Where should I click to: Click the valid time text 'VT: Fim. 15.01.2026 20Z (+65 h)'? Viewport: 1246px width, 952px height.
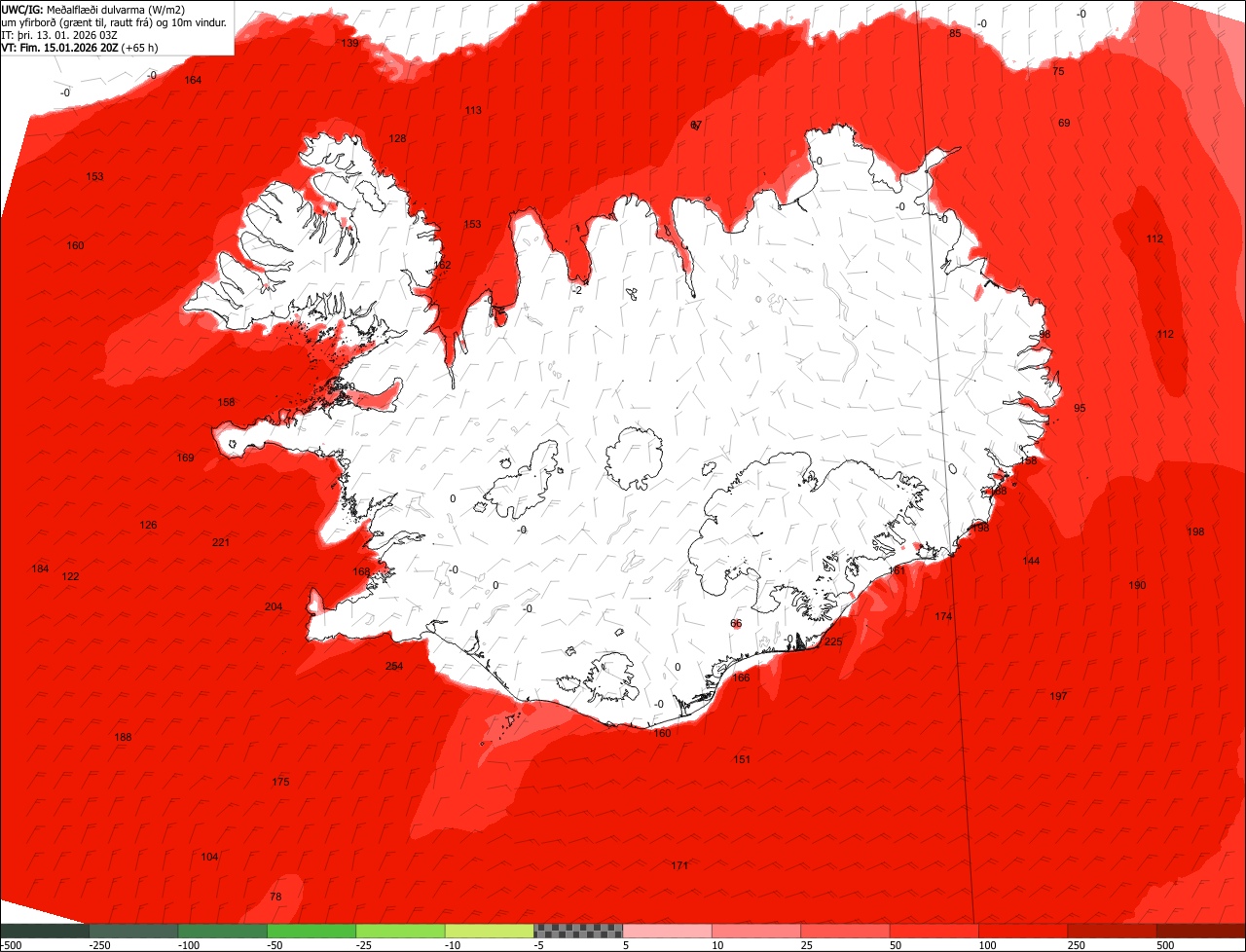[80, 47]
